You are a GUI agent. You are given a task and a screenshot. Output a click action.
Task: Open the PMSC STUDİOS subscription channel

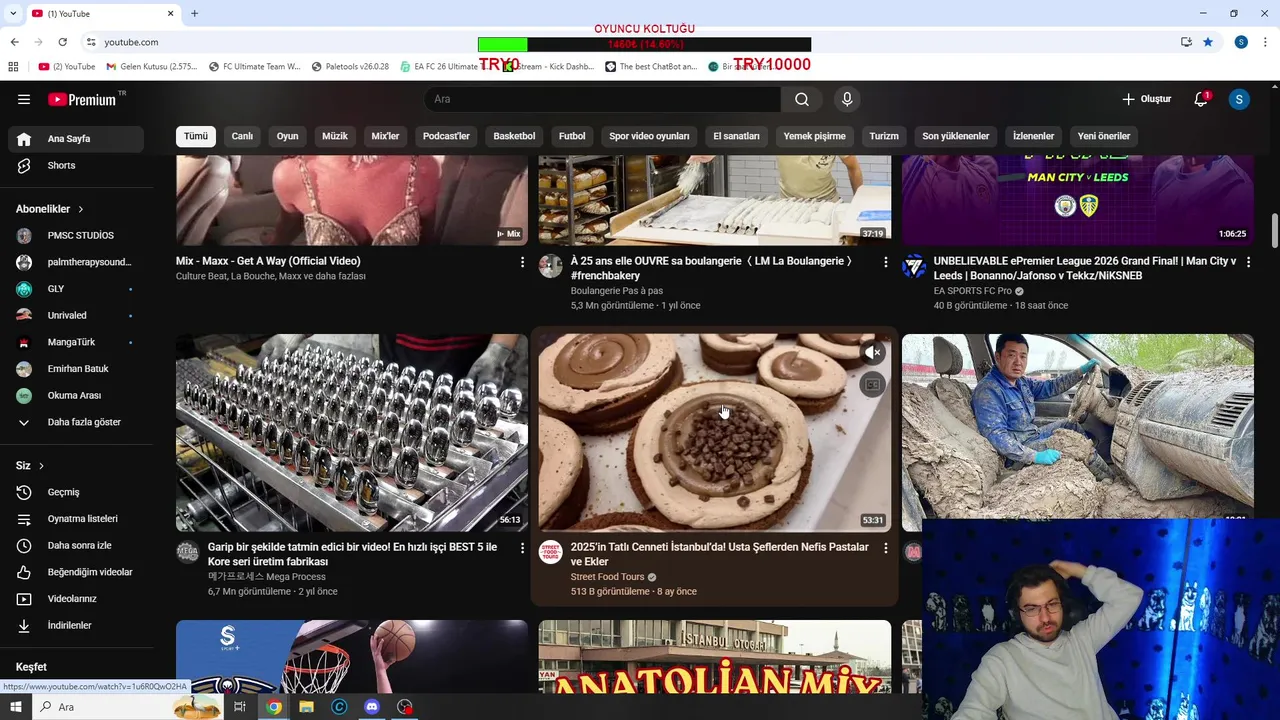tap(76, 236)
